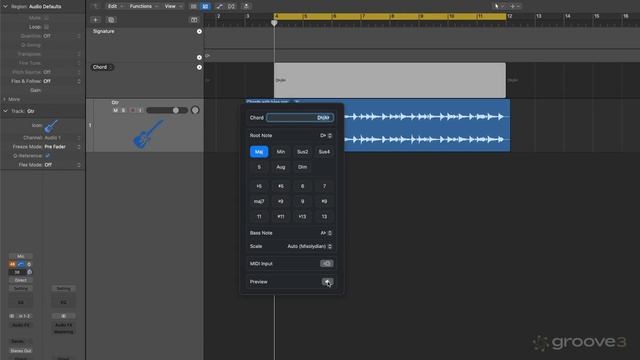This screenshot has width=640, height=360.
Task: Open Freeze Mode Pre Fader dropdown
Action: pyautogui.click(x=62, y=147)
